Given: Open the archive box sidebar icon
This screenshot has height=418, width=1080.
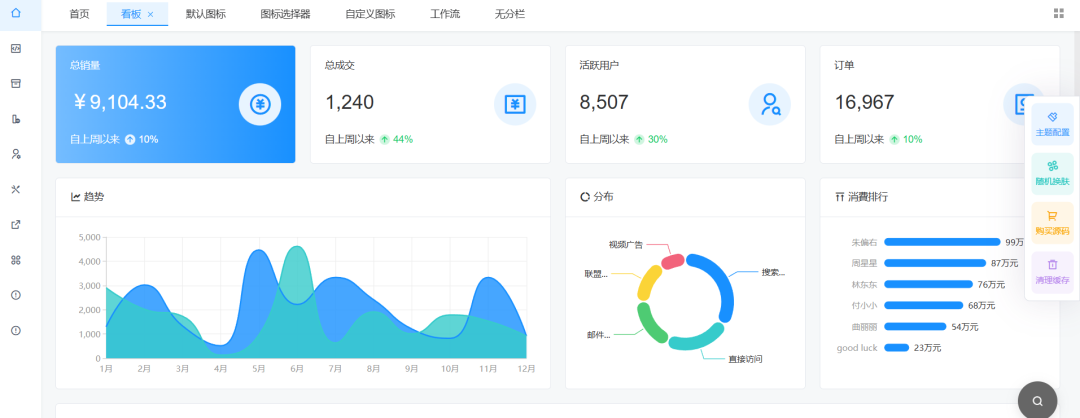Looking at the screenshot, I should 16,83.
